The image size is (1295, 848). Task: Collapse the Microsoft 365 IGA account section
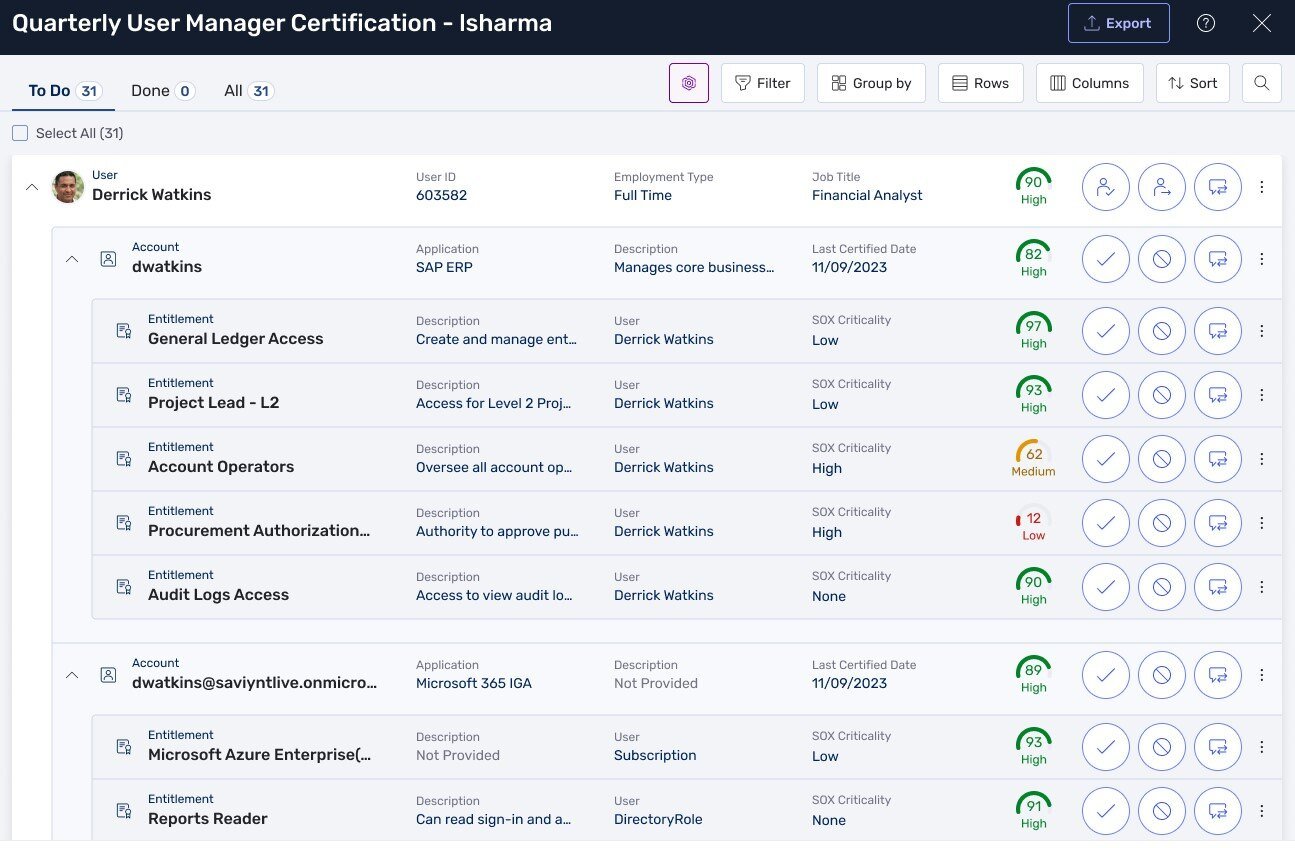click(71, 674)
